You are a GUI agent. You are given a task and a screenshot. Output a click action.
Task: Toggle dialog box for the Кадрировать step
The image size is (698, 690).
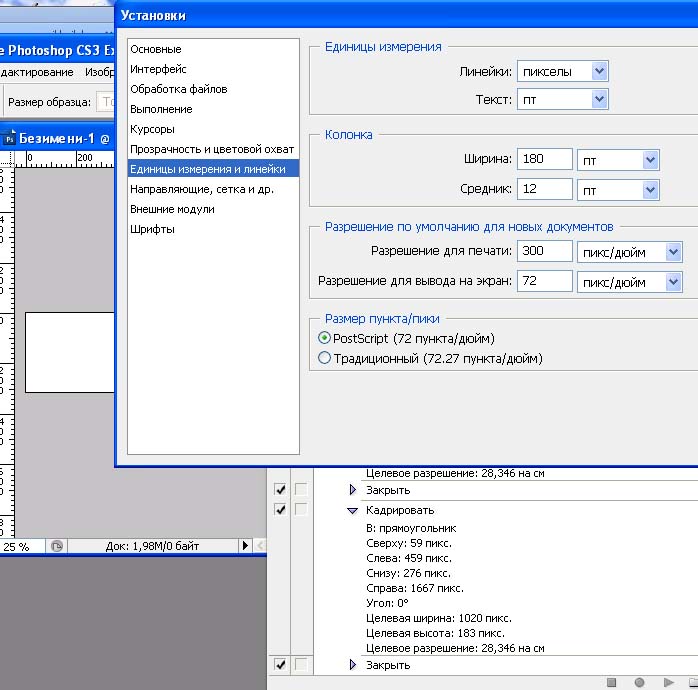[x=301, y=509]
